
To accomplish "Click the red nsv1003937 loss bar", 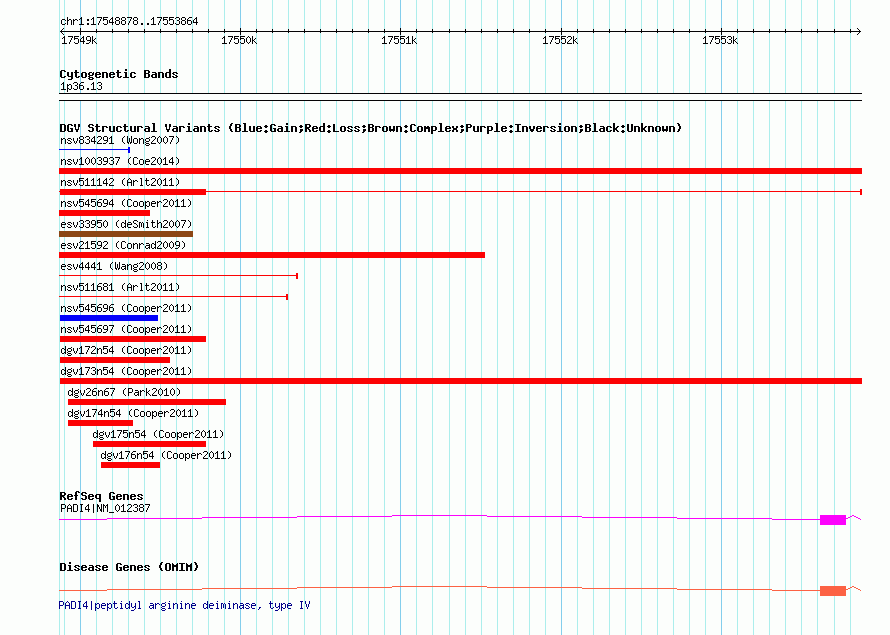I will pos(460,171).
